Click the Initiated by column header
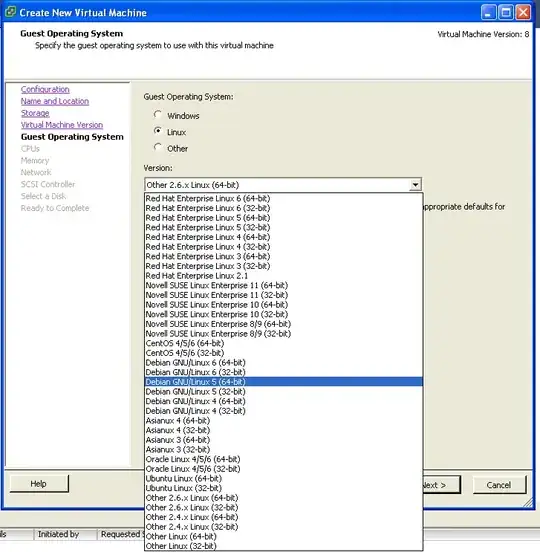 65,534
